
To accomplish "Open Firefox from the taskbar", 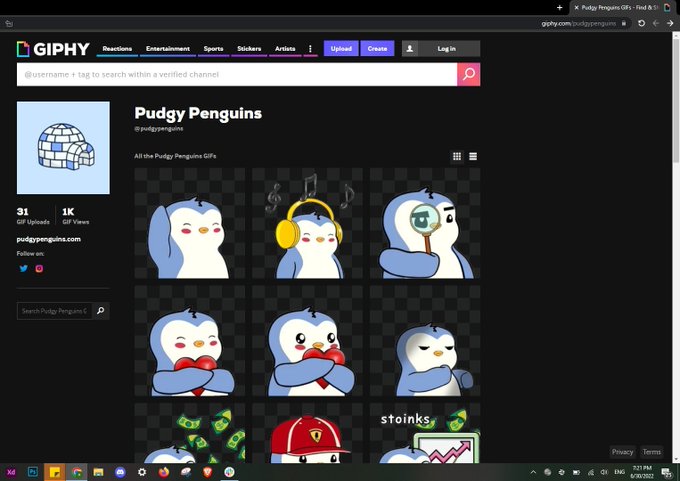I will pyautogui.click(x=163, y=472).
